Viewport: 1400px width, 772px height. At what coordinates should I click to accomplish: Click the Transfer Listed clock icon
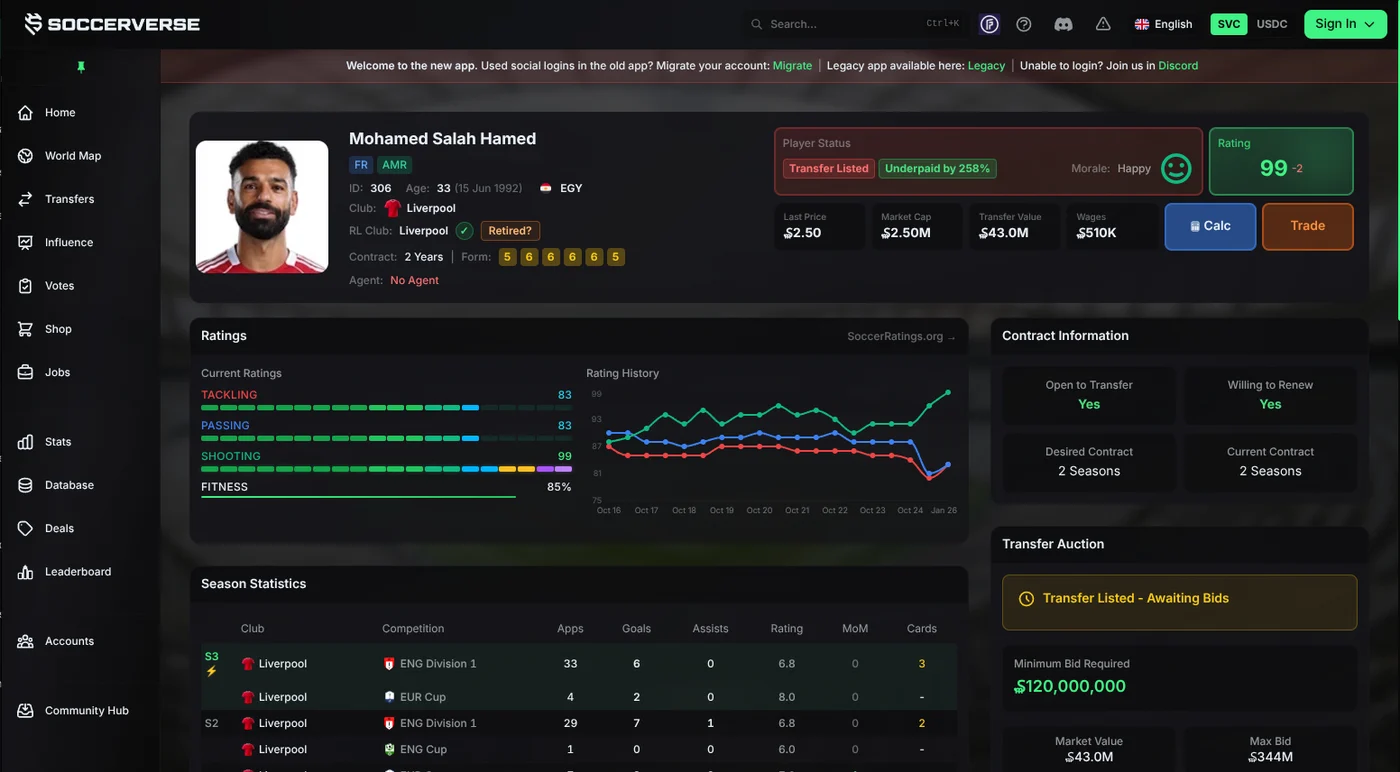tap(1026, 599)
